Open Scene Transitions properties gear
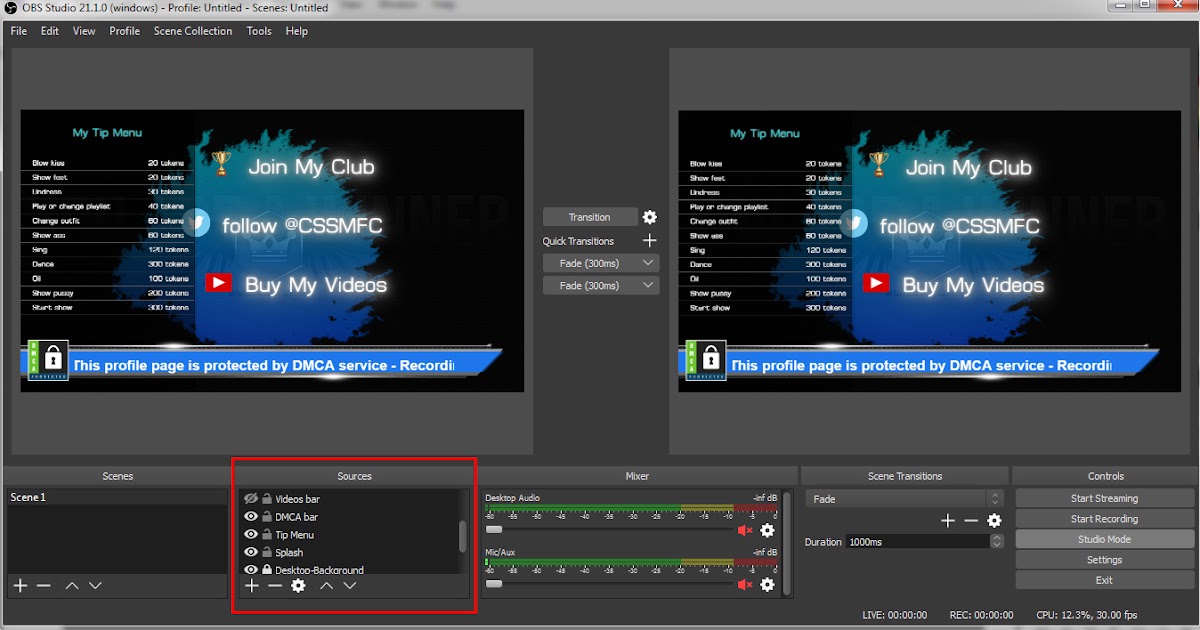Viewport: 1200px width, 630px height. (994, 520)
